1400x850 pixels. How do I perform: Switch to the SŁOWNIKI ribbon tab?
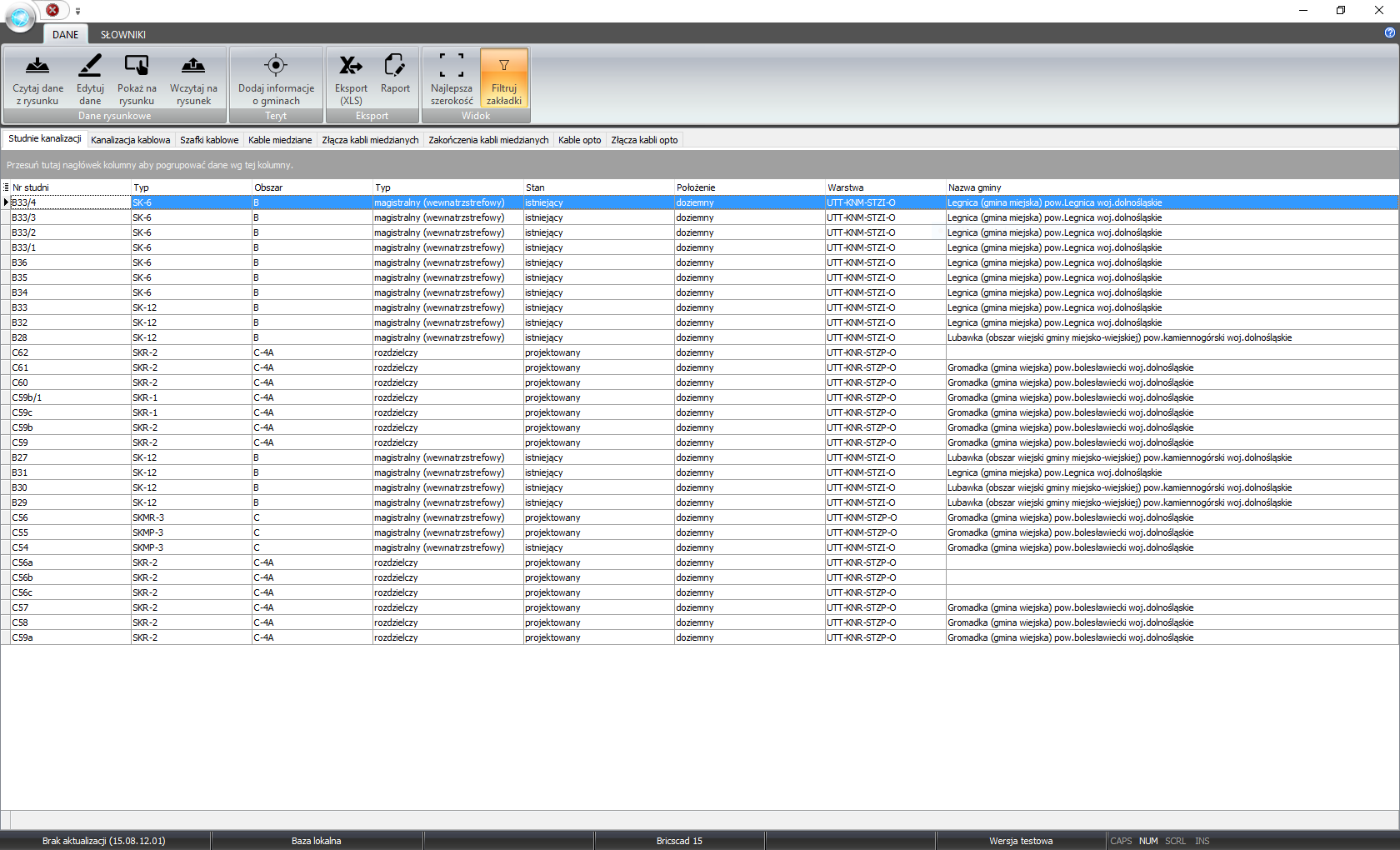tap(122, 34)
